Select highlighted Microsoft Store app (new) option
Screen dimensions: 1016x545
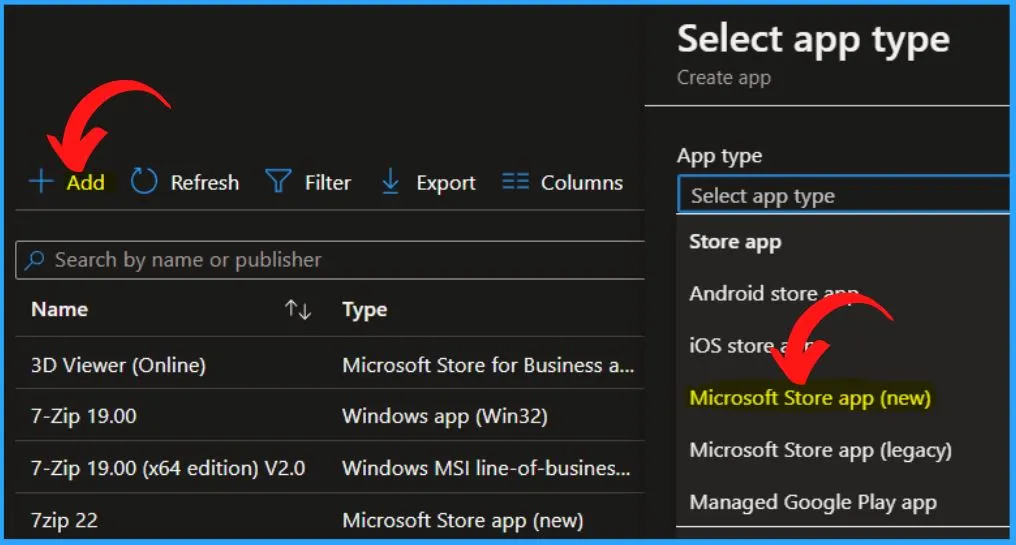[810, 398]
